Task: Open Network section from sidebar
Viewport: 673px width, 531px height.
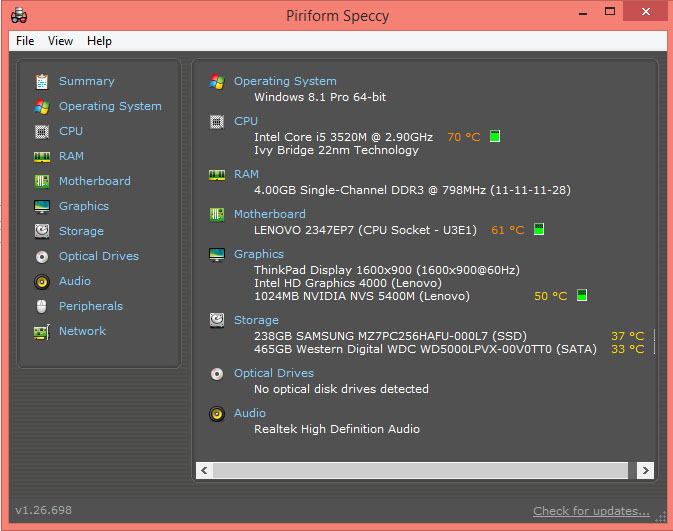Action: coord(82,331)
